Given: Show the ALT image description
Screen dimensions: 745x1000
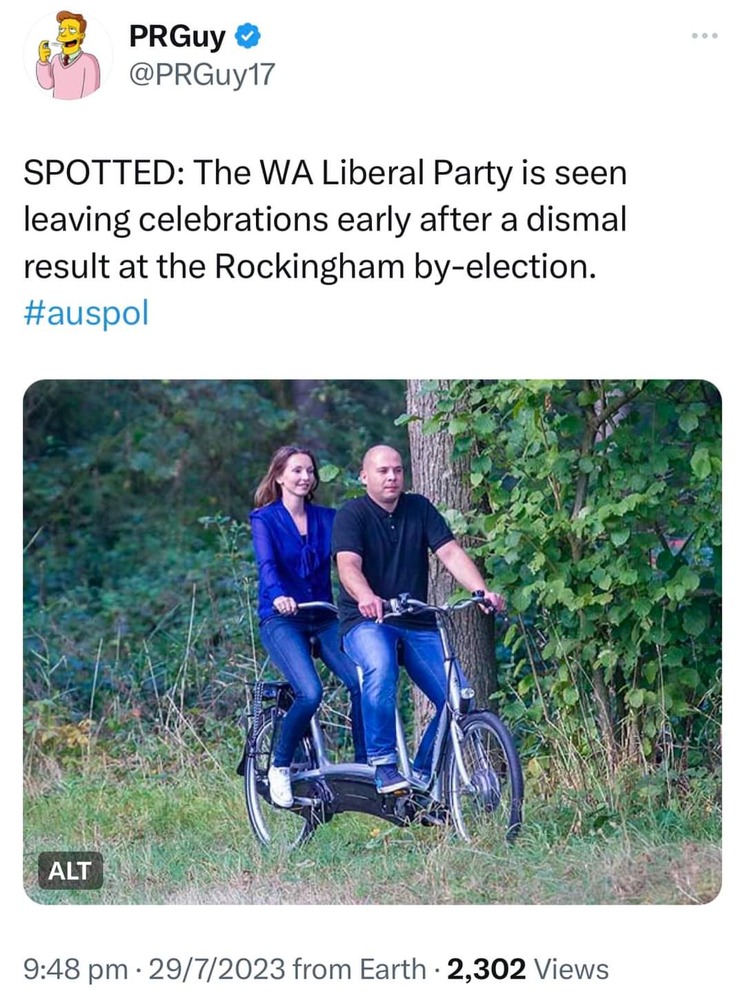Looking at the screenshot, I should tap(70, 870).
